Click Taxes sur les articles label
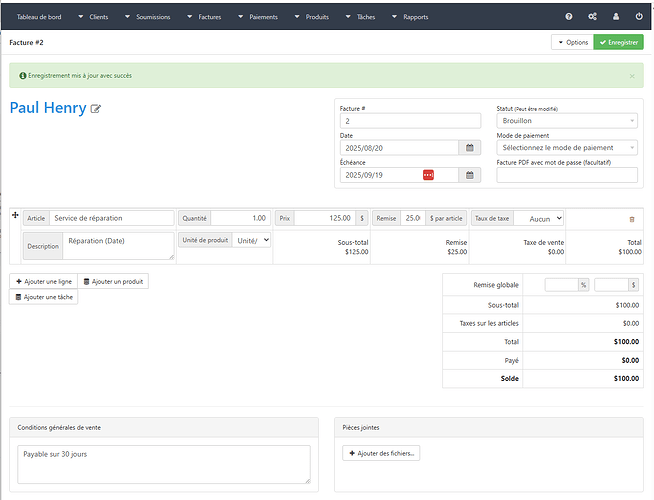Image resolution: width=654 pixels, height=500 pixels. [489, 323]
